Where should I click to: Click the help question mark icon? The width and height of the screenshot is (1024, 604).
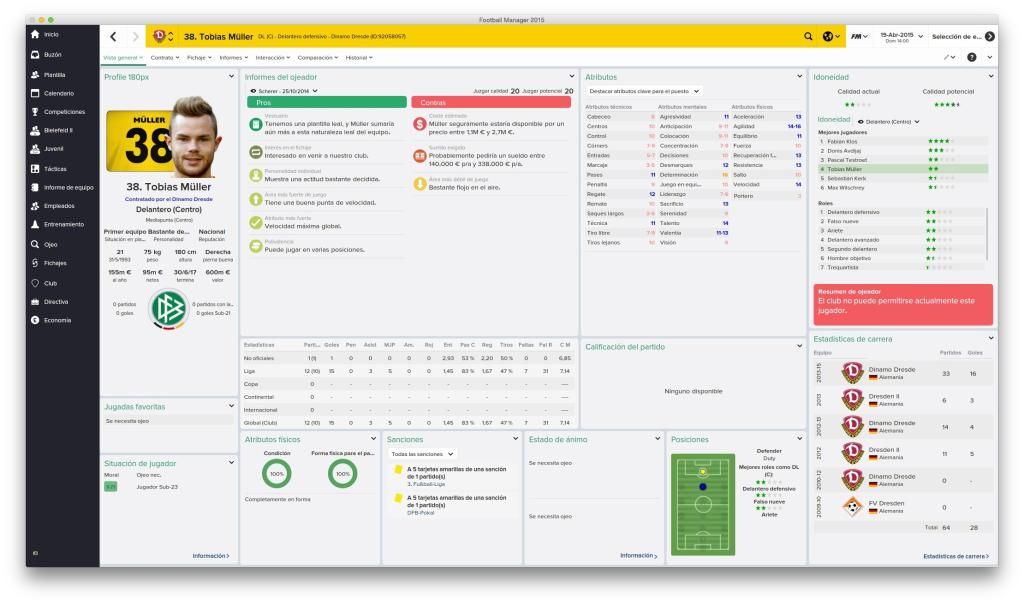point(972,57)
